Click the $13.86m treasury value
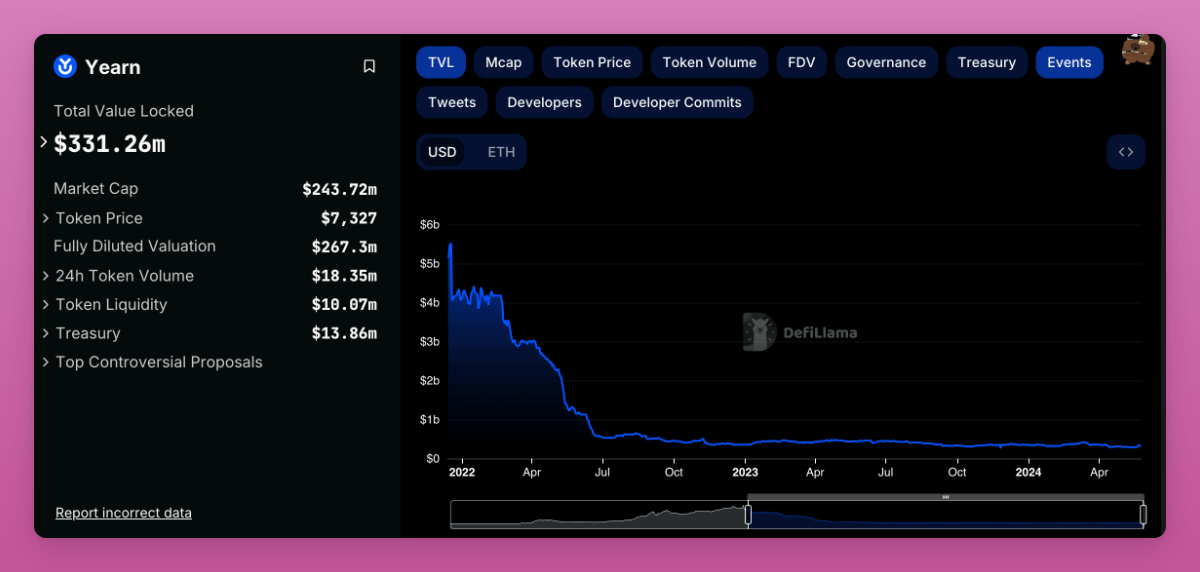 tap(344, 333)
